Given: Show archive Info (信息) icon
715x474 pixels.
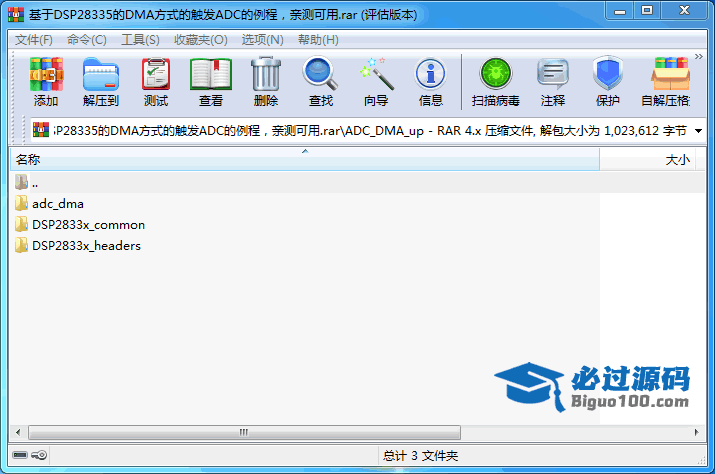Looking at the screenshot, I should coord(430,82).
